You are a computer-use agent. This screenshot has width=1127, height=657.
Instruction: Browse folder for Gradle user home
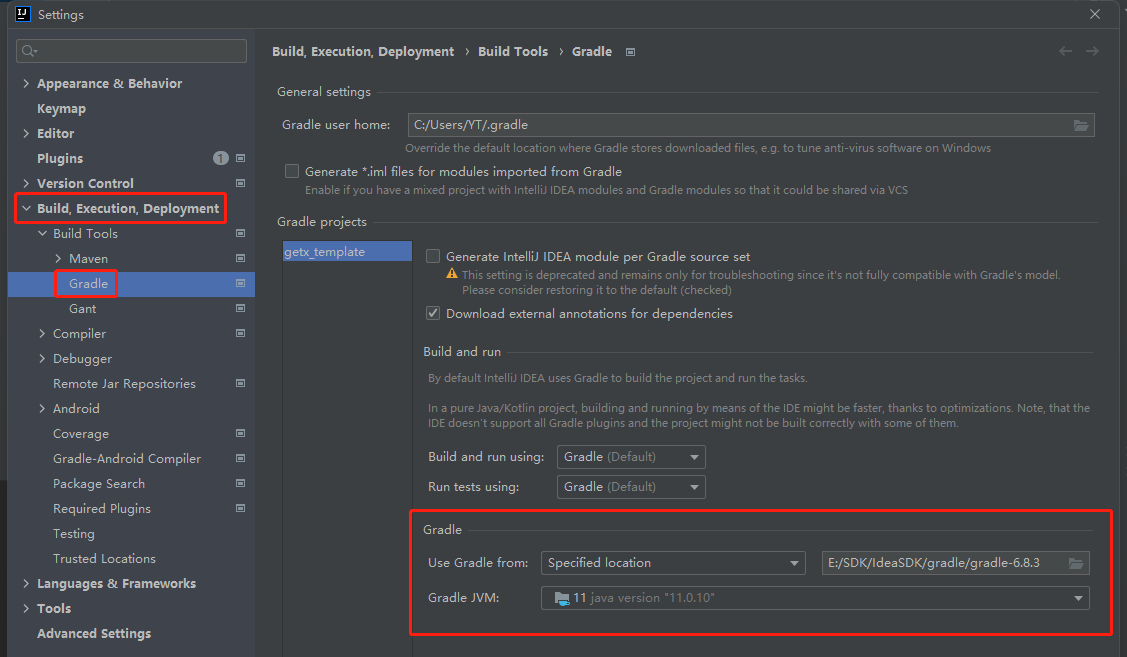1081,125
